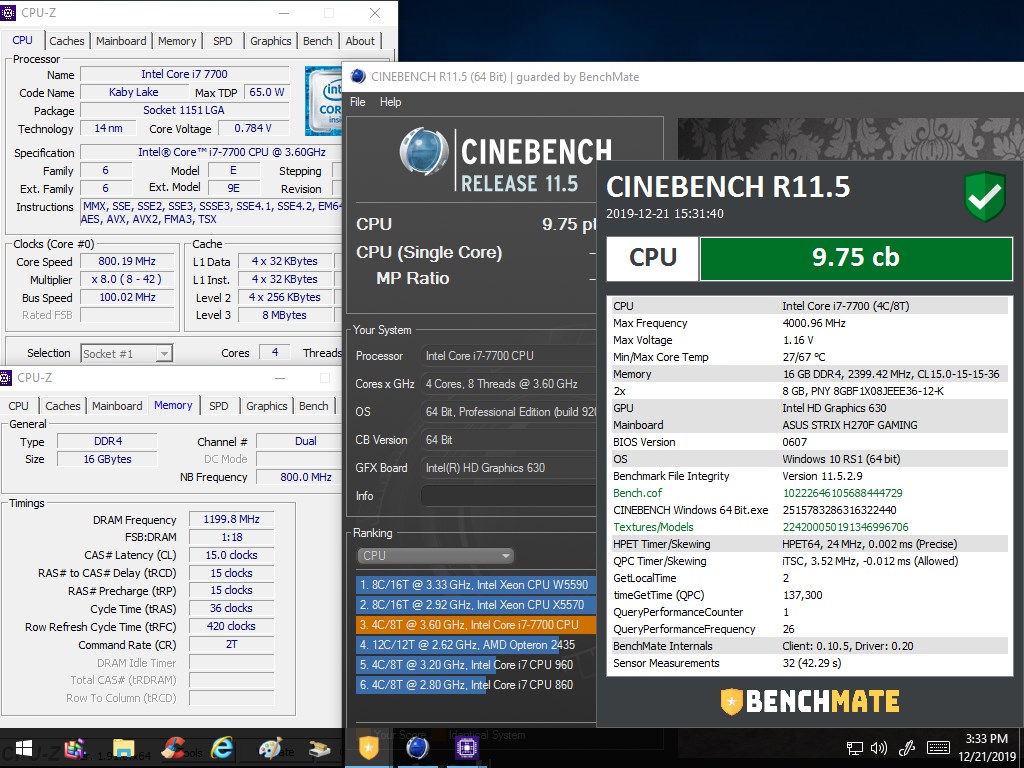
Task: Open the touch keyboard tray icon
Action: pos(938,748)
